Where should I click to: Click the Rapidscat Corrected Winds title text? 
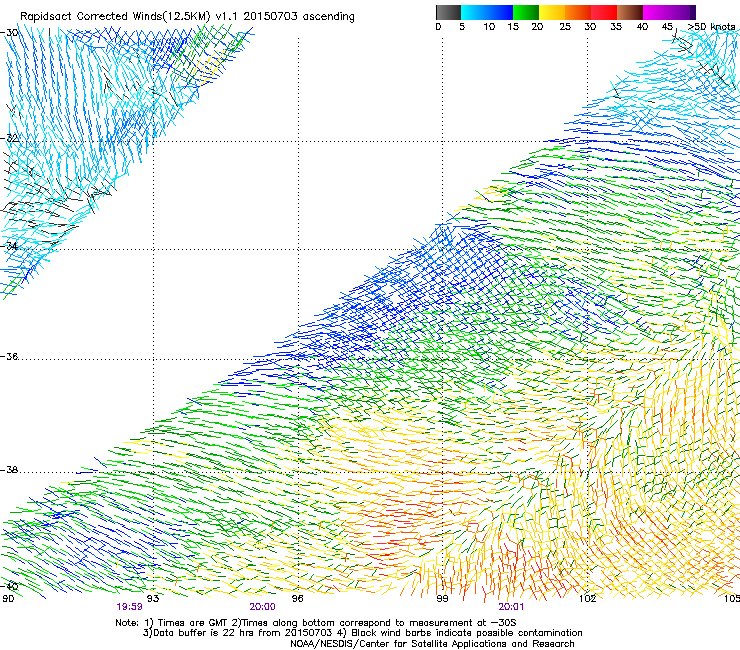coord(187,16)
